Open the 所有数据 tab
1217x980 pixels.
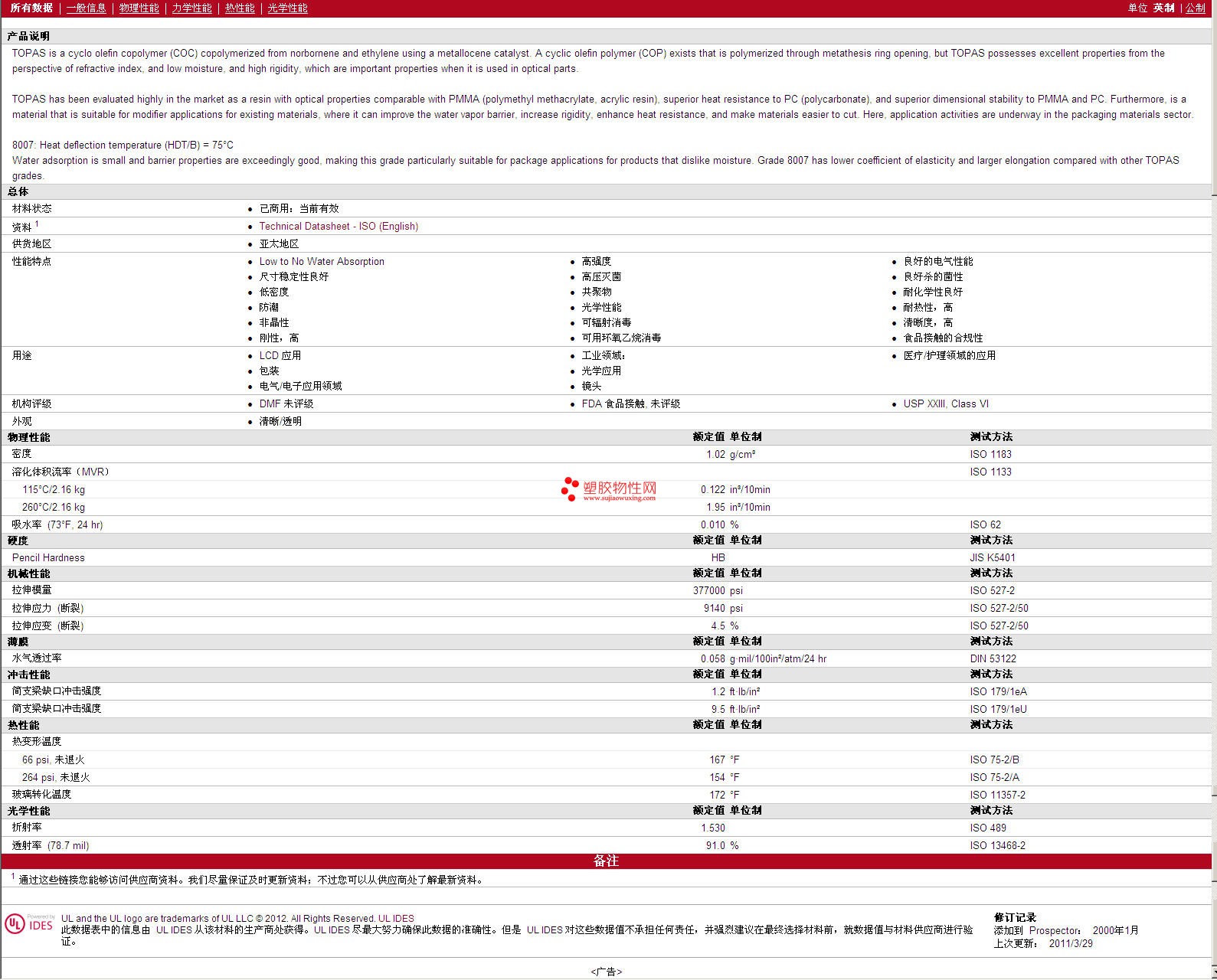(31, 8)
